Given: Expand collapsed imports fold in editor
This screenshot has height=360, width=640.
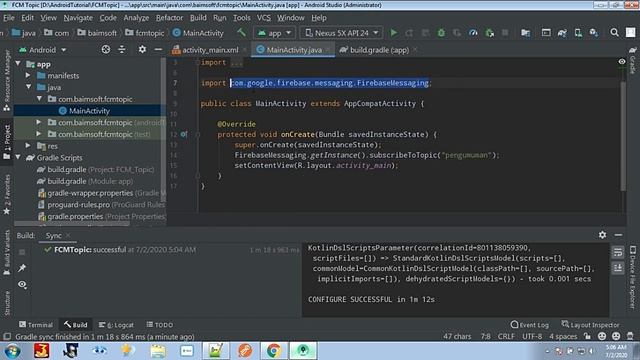Looking at the screenshot, I should click(237, 63).
